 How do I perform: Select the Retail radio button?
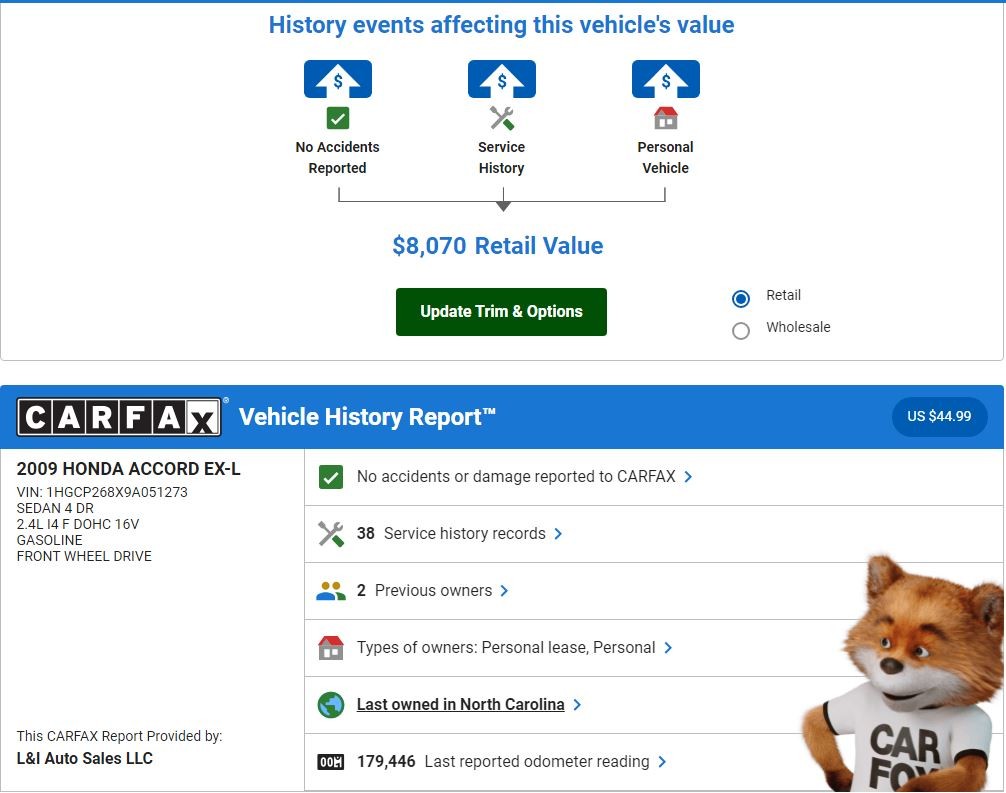point(740,298)
